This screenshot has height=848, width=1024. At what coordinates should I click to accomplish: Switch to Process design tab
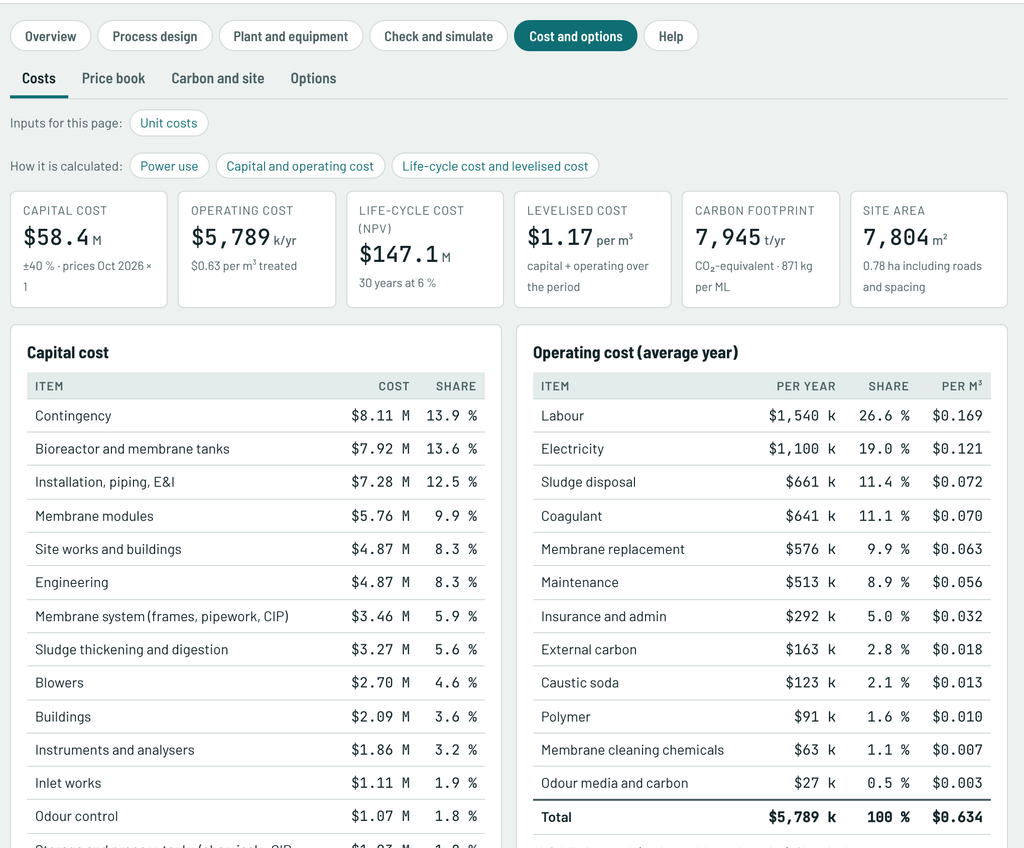(x=155, y=36)
